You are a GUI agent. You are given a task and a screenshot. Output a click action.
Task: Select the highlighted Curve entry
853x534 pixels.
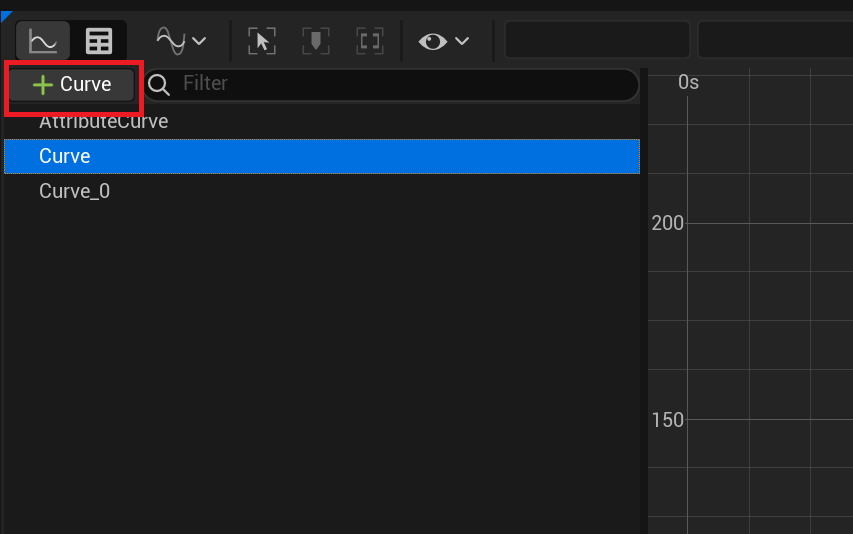click(65, 157)
